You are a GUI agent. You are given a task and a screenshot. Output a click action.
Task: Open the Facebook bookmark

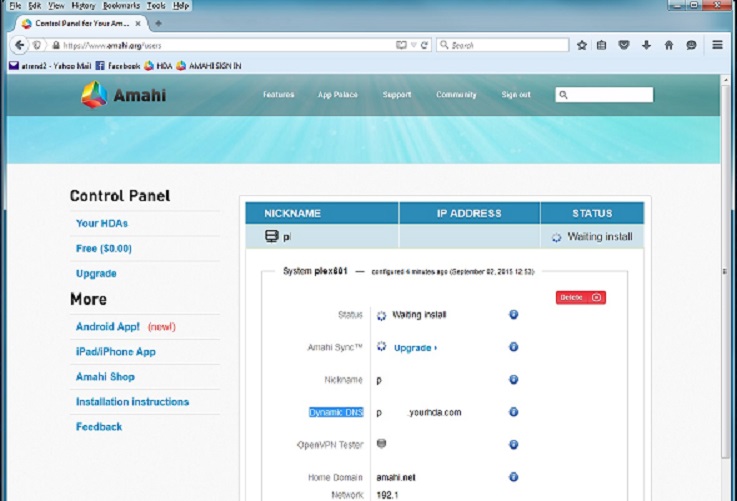(x=118, y=66)
